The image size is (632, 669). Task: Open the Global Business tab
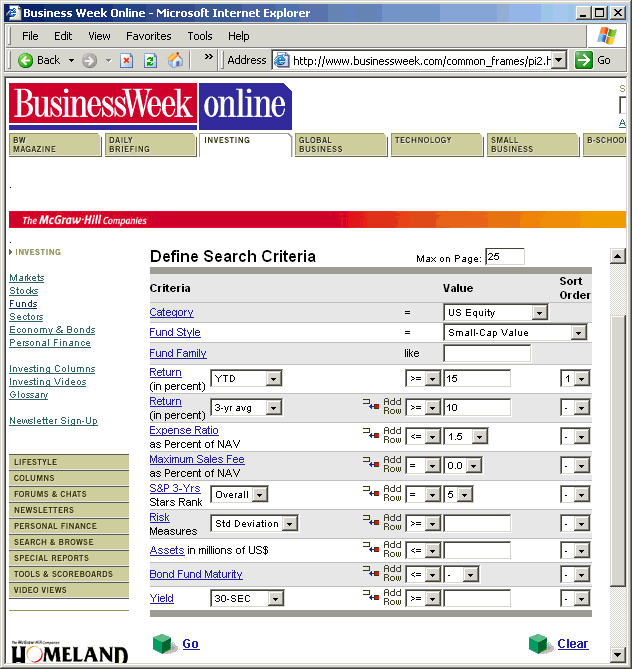[x=338, y=145]
